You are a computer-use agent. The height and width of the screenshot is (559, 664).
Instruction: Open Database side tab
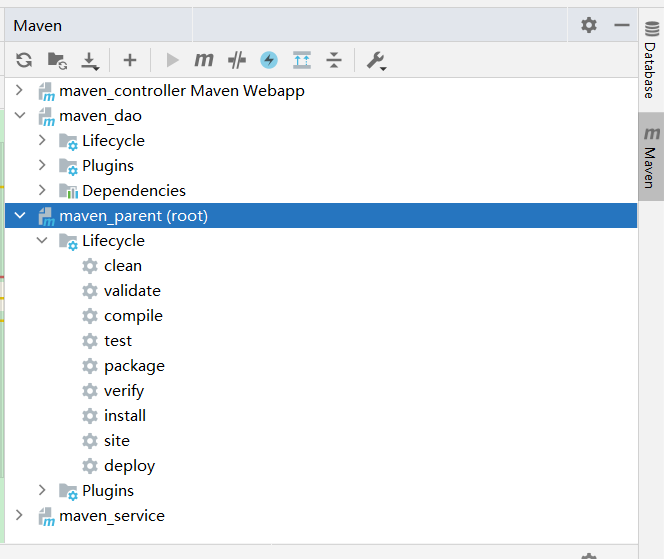coord(651,60)
